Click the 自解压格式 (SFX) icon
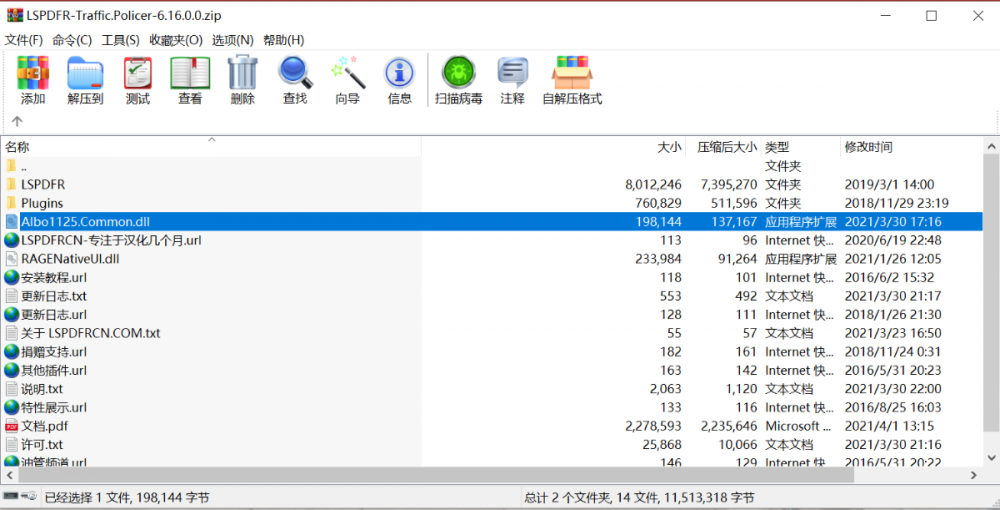Viewport: 1000px width, 510px height. coord(572,73)
